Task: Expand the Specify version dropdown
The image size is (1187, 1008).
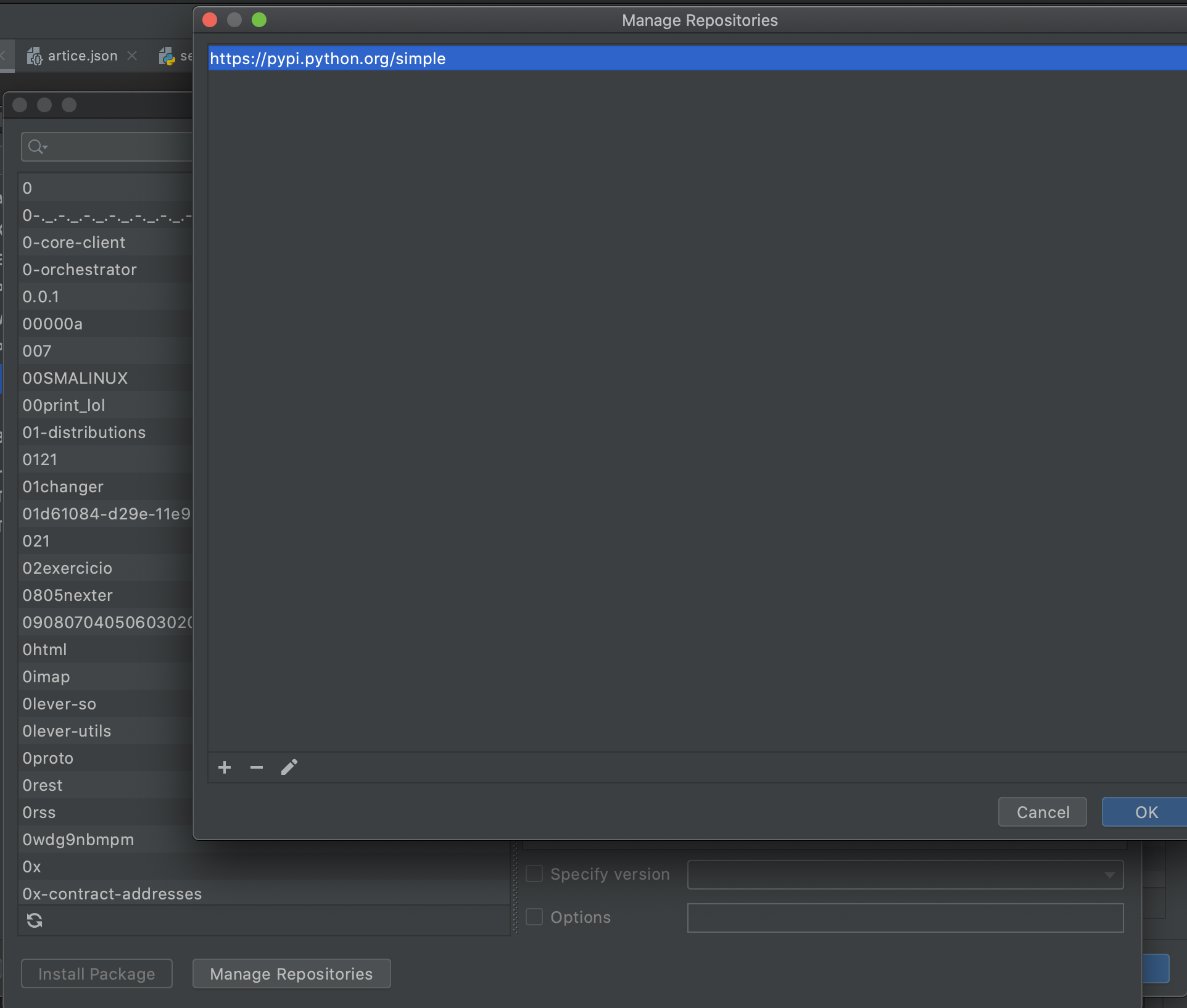Action: (1109, 875)
